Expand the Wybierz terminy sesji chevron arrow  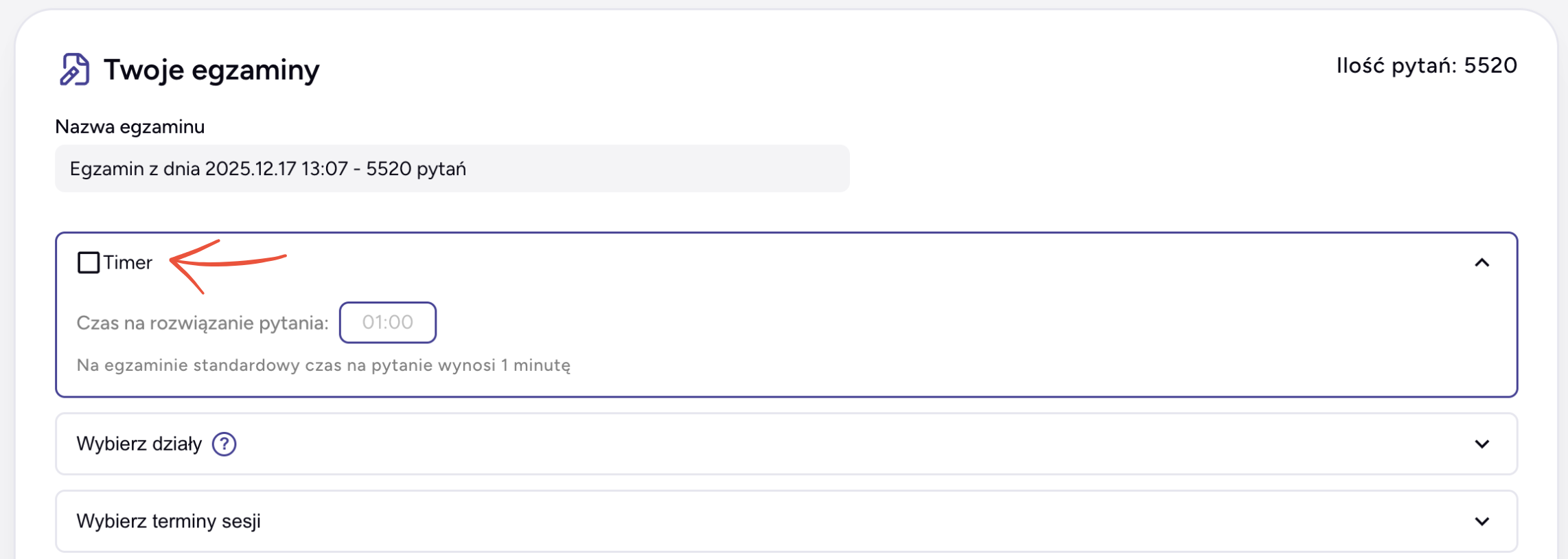point(1481,521)
